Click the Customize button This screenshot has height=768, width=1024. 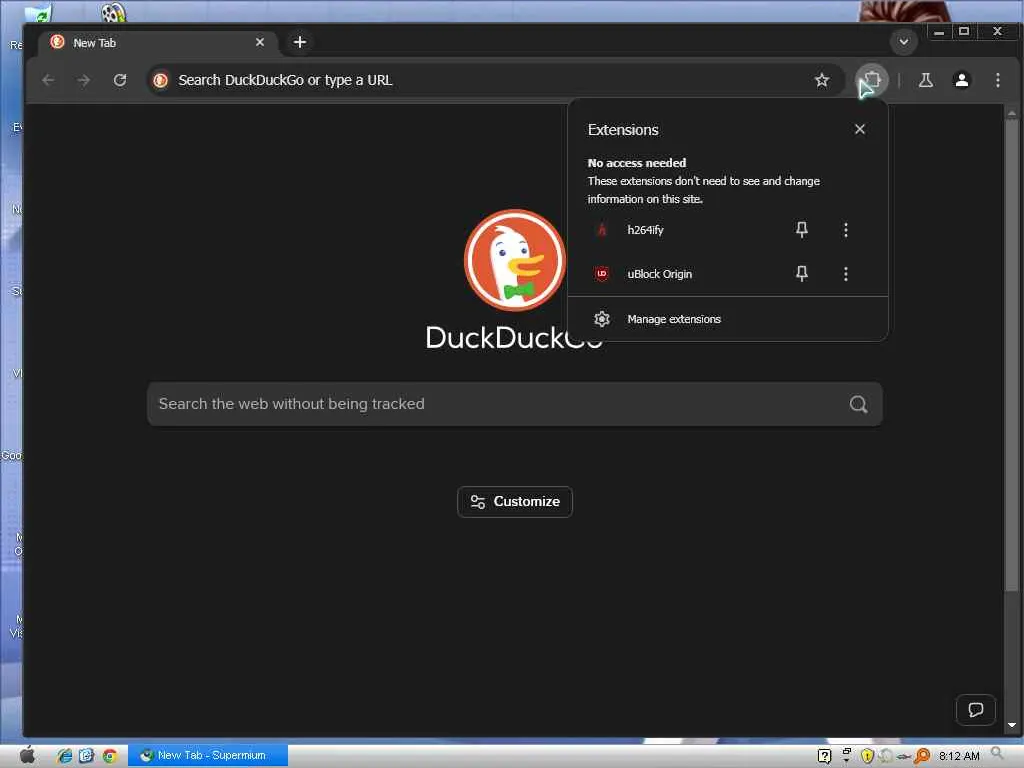point(515,502)
